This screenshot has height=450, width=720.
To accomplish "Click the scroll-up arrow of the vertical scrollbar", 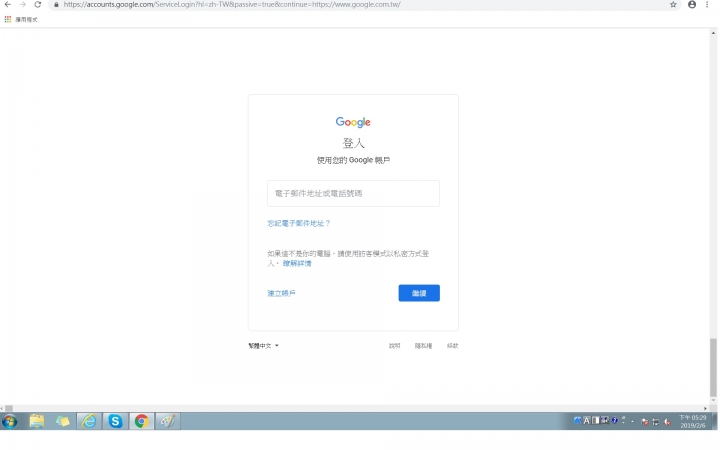I will tap(713, 33).
